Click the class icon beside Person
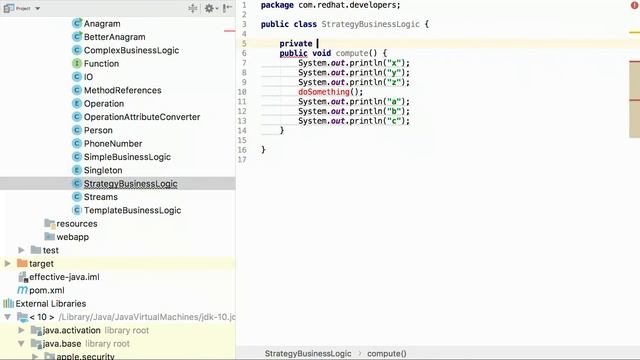Viewport: 640px width, 360px height. 77,130
